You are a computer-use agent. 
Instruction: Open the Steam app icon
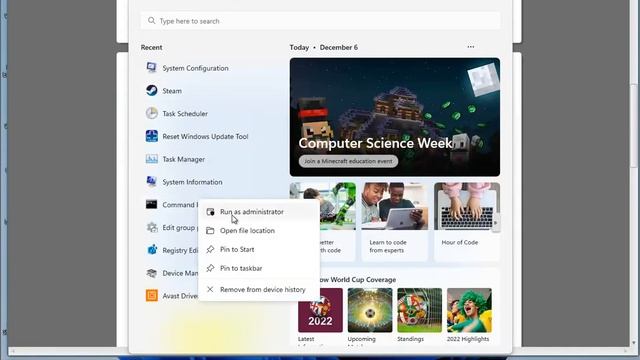(x=151, y=91)
